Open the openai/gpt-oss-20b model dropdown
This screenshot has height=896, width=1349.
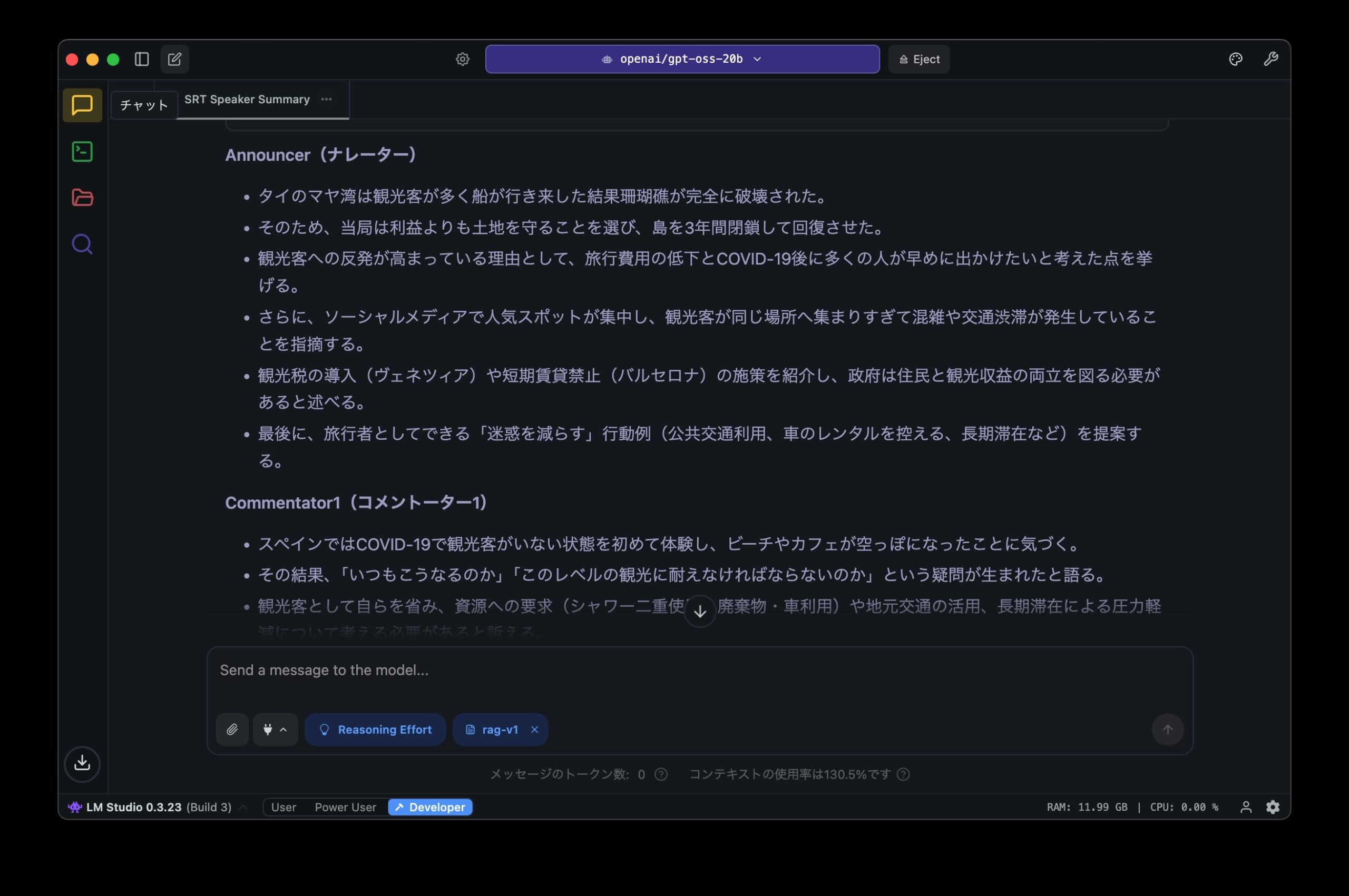(x=682, y=60)
